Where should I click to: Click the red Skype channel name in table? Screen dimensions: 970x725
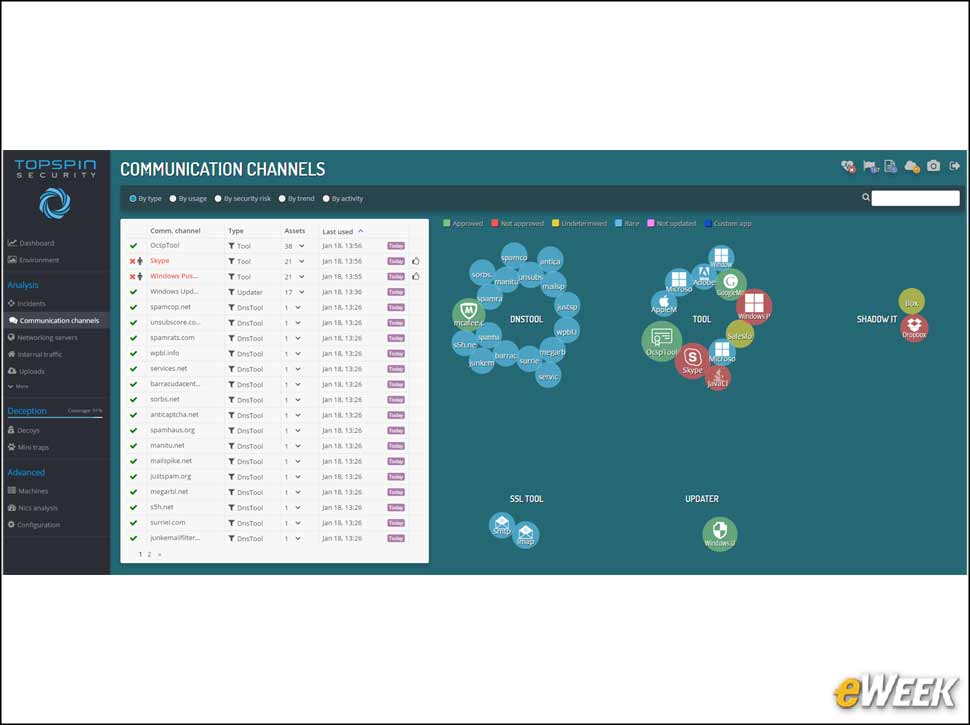point(160,261)
